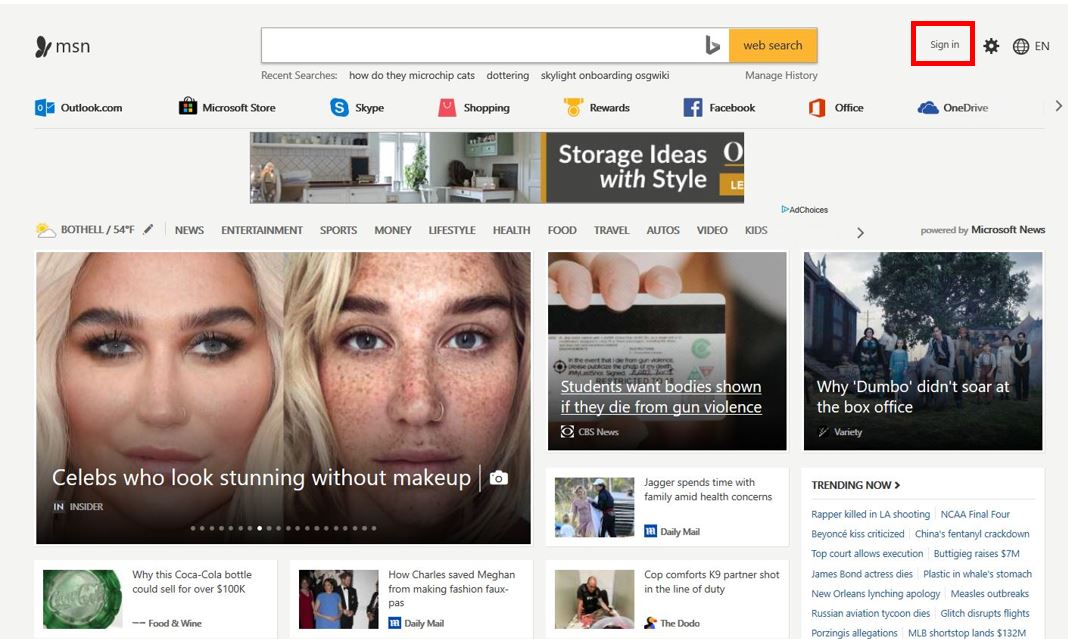
Task: Select the highlighted dot in the carousel indicator
Action: click(x=258, y=527)
